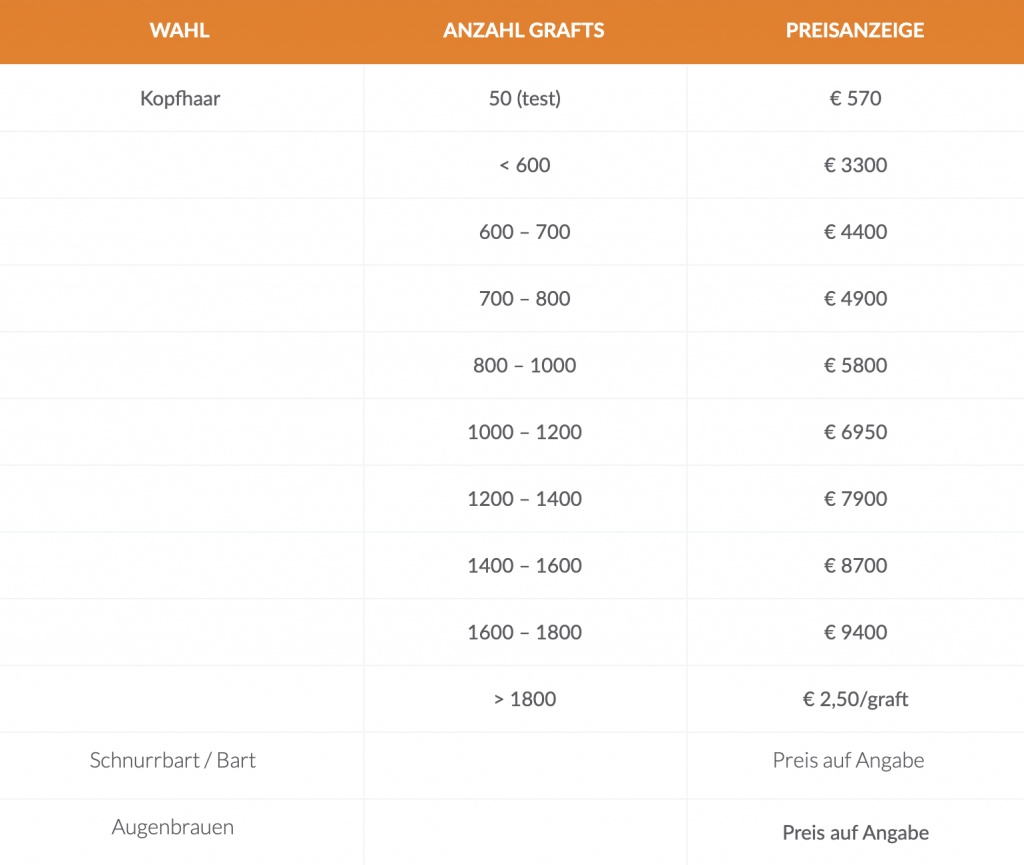Select the Kopfhaar row label
Image resolution: width=1024 pixels, height=865 pixels.
(x=180, y=98)
